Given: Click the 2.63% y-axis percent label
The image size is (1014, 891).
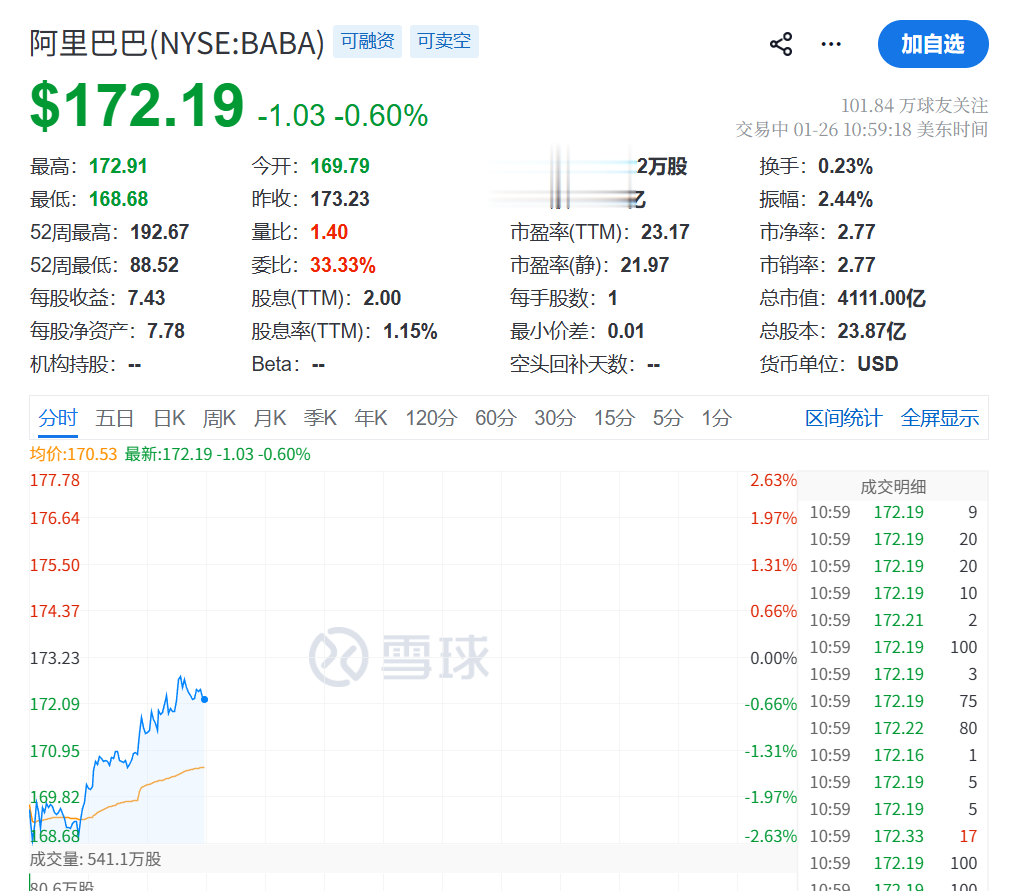Looking at the screenshot, I should click(773, 480).
